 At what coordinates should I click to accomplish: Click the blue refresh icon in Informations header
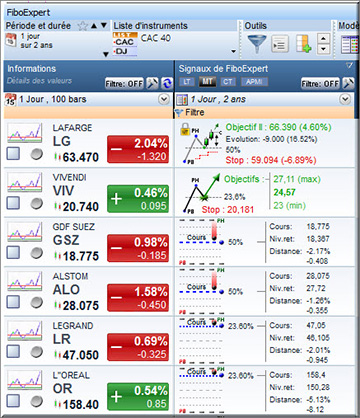tap(167, 83)
